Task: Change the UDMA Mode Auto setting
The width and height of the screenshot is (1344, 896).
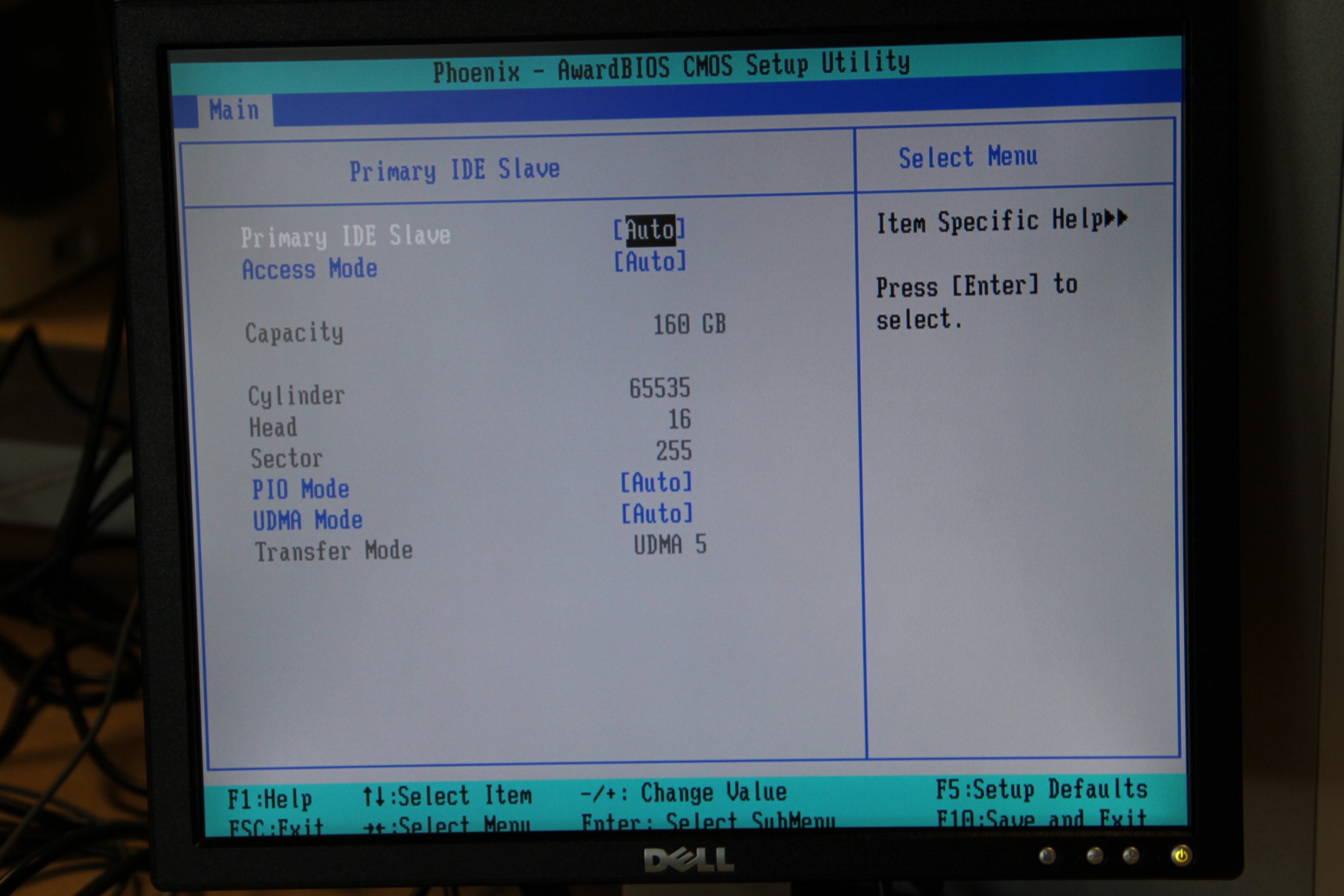Action: tap(657, 514)
